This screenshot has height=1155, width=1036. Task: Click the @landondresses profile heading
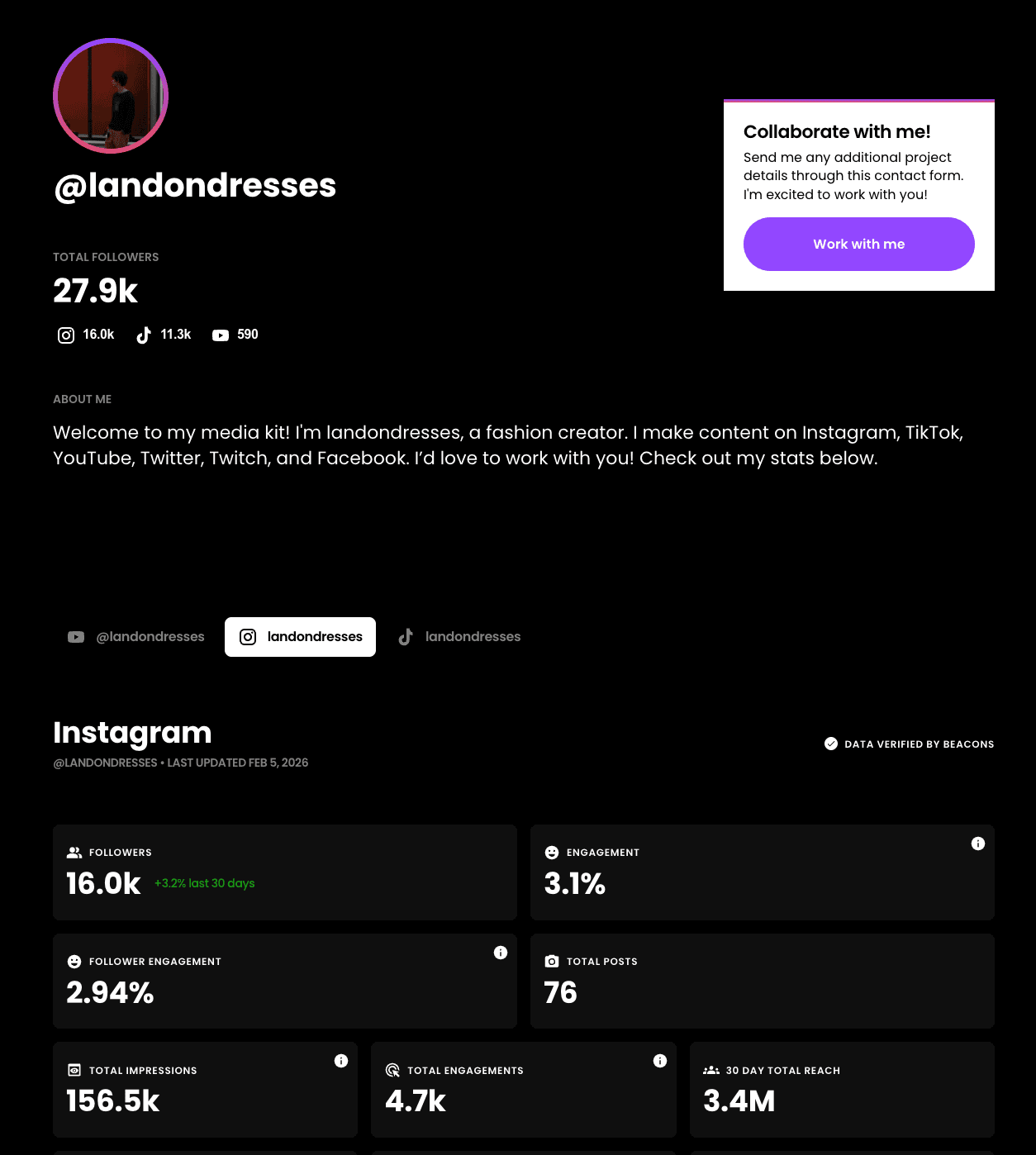pyautogui.click(x=195, y=186)
